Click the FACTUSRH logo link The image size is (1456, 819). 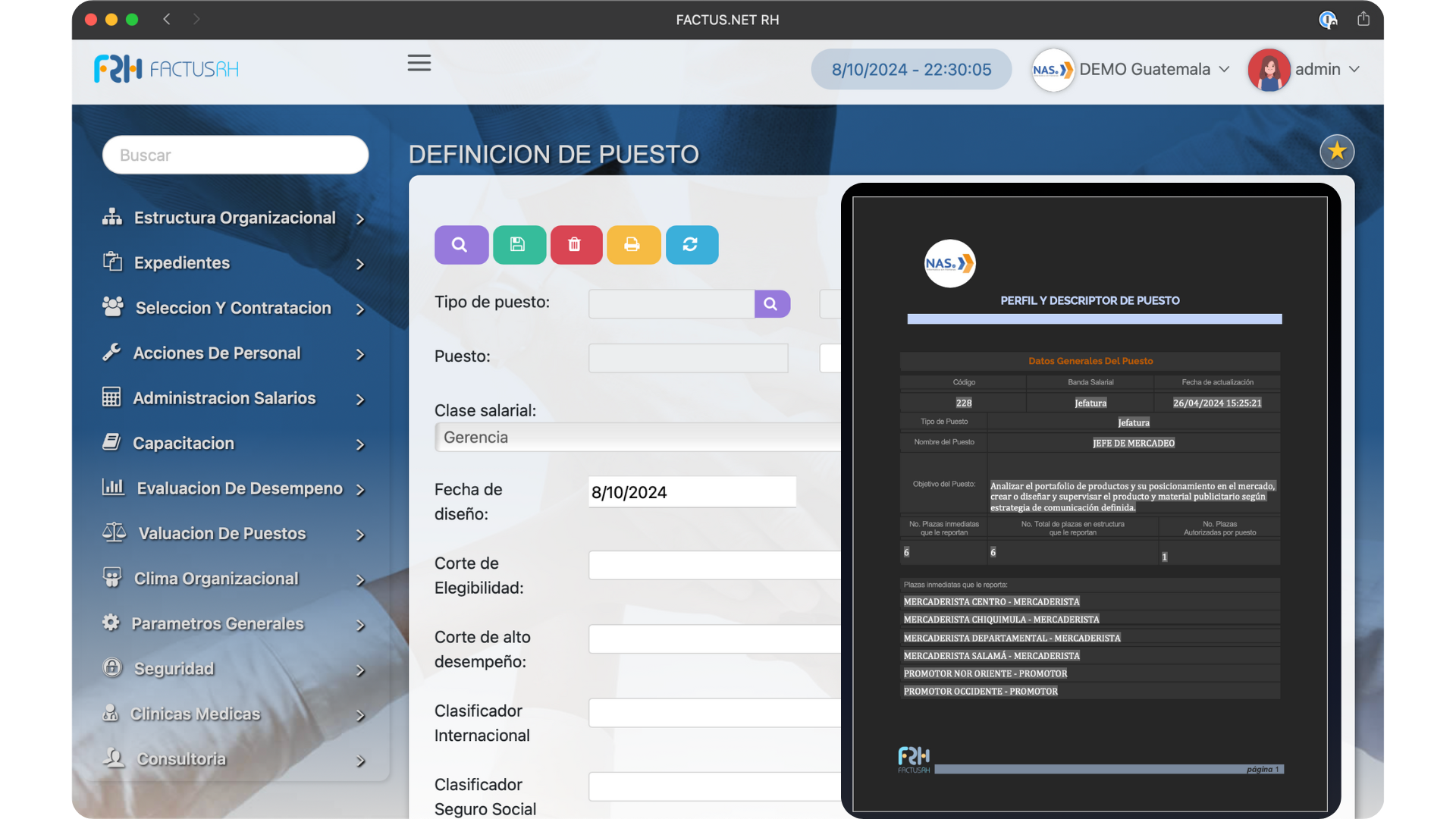[x=166, y=70]
